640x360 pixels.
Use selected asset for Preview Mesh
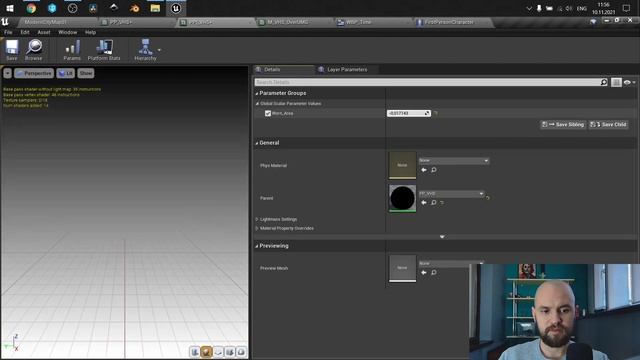coord(424,272)
